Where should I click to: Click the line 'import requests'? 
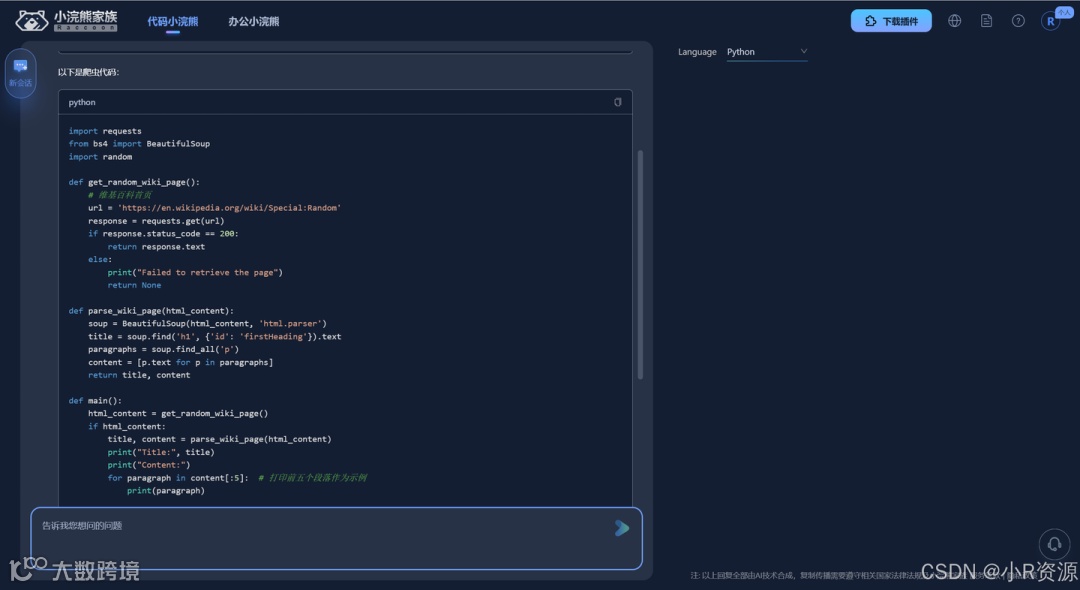tap(105, 131)
